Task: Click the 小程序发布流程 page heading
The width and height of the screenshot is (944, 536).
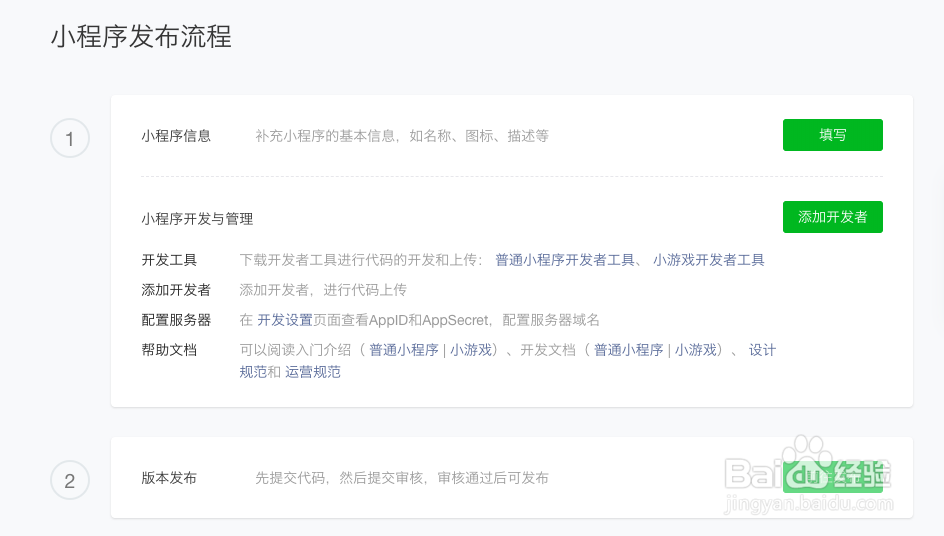Action: click(x=141, y=38)
